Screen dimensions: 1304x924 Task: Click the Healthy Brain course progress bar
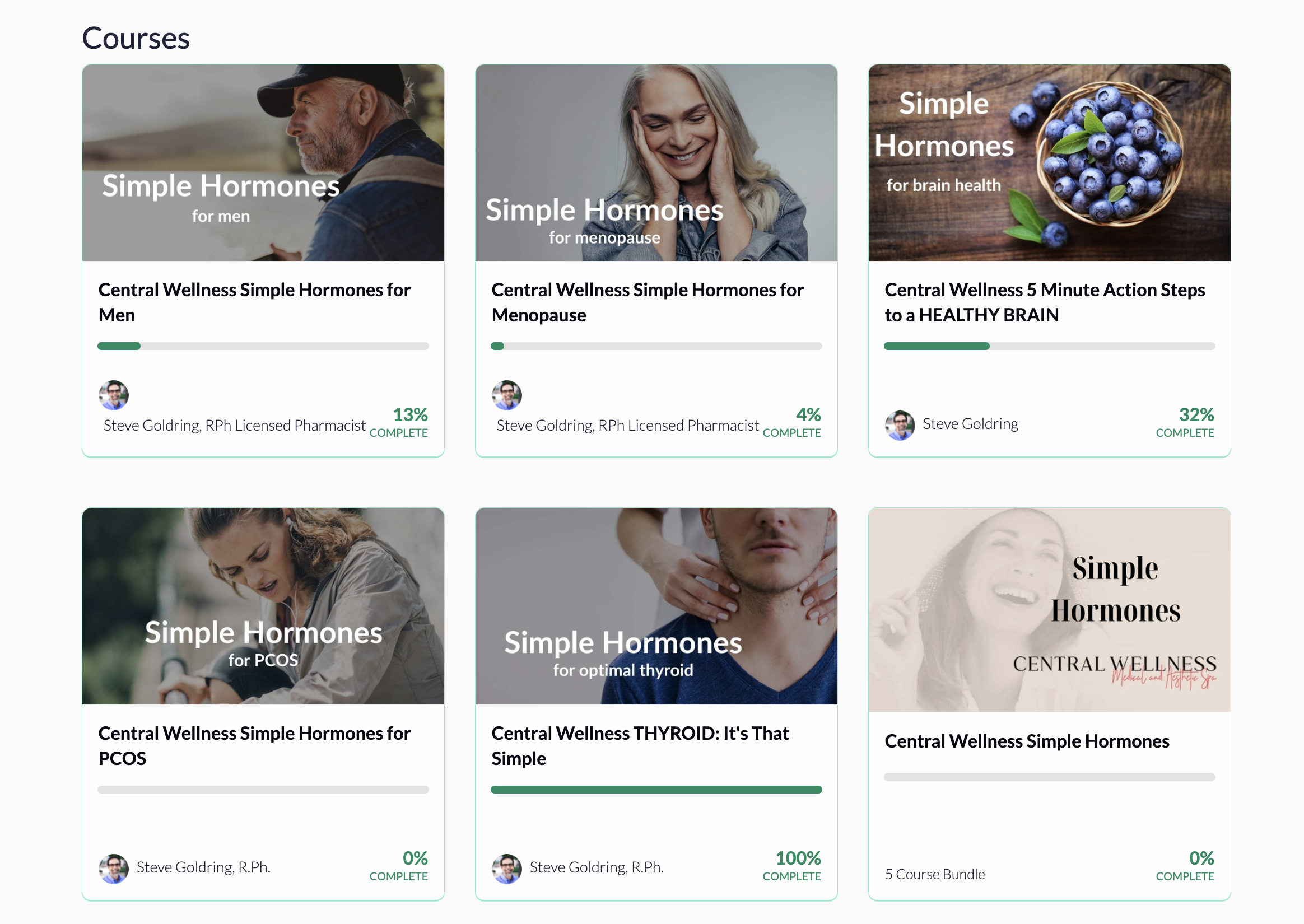(1049, 346)
